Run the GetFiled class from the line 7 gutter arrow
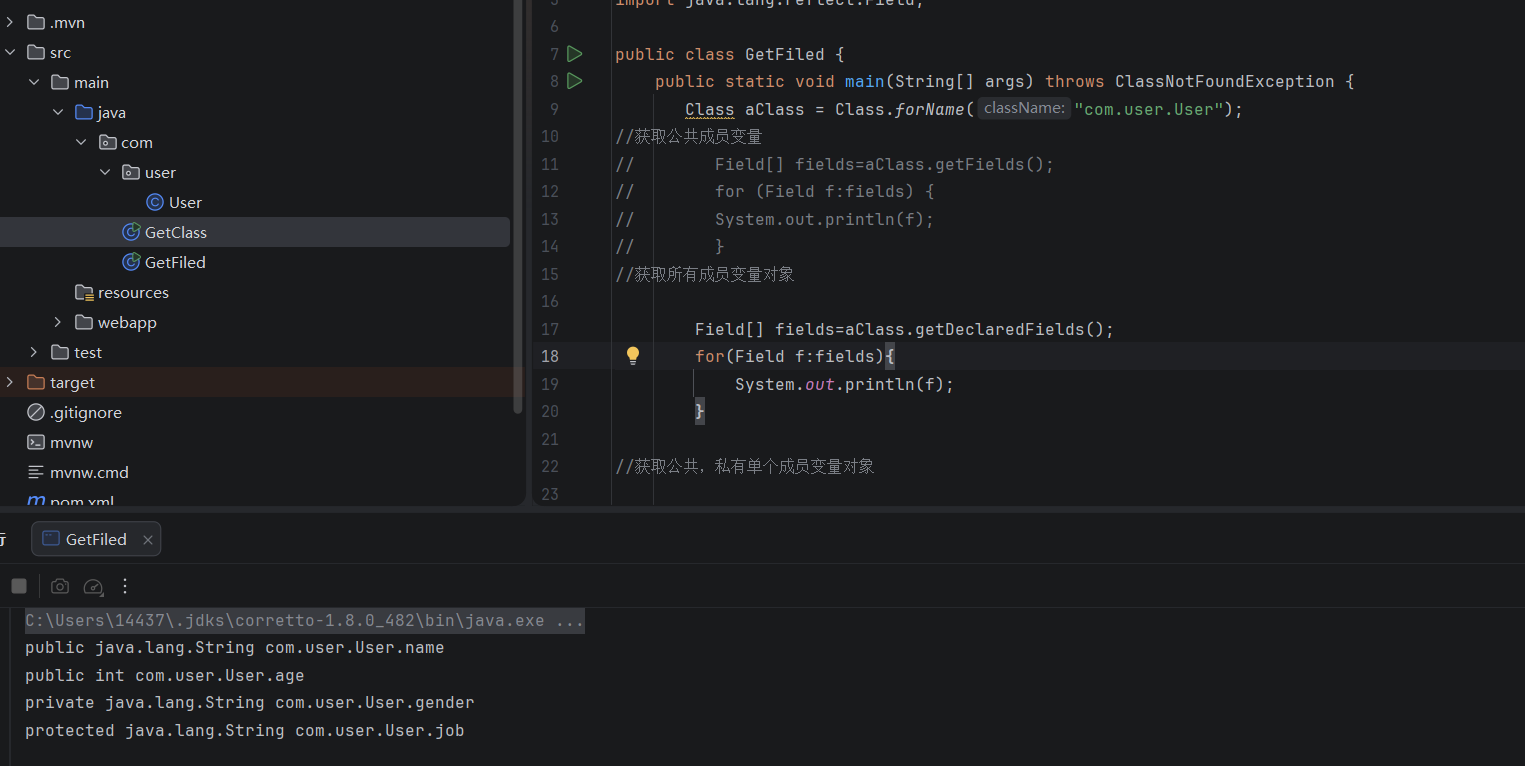The width and height of the screenshot is (1525, 766). click(575, 53)
